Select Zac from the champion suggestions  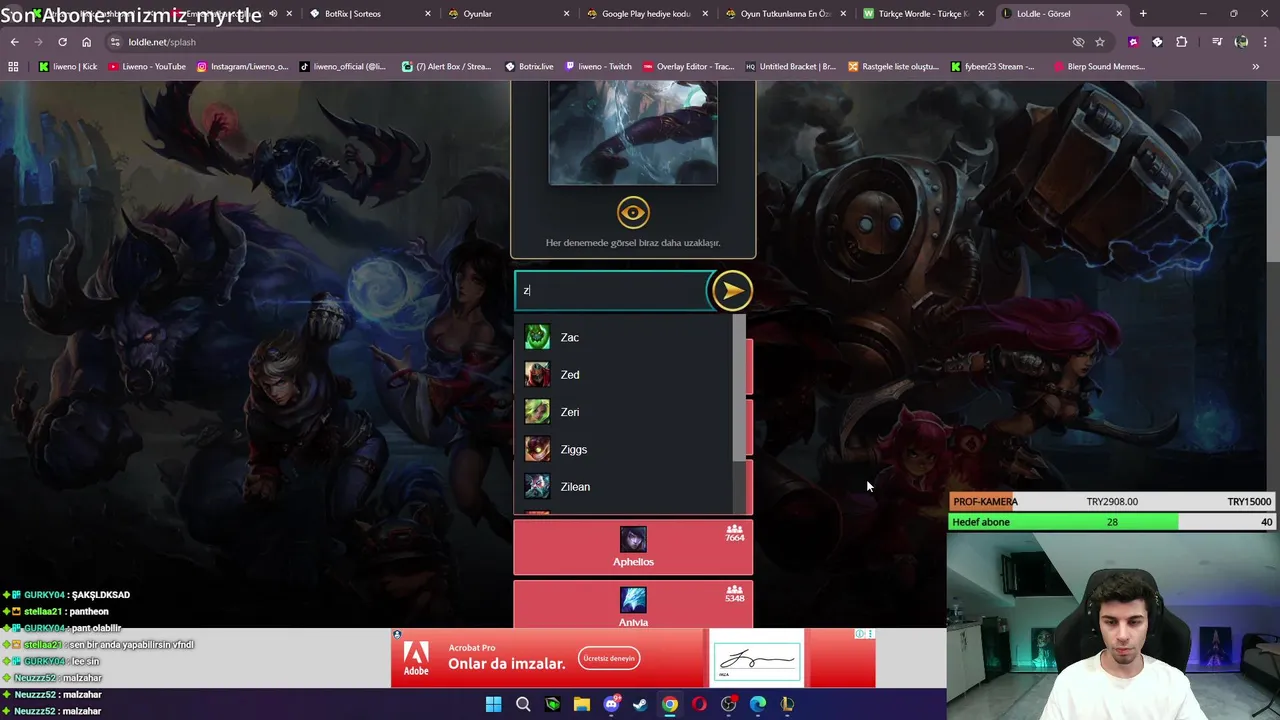coord(624,337)
